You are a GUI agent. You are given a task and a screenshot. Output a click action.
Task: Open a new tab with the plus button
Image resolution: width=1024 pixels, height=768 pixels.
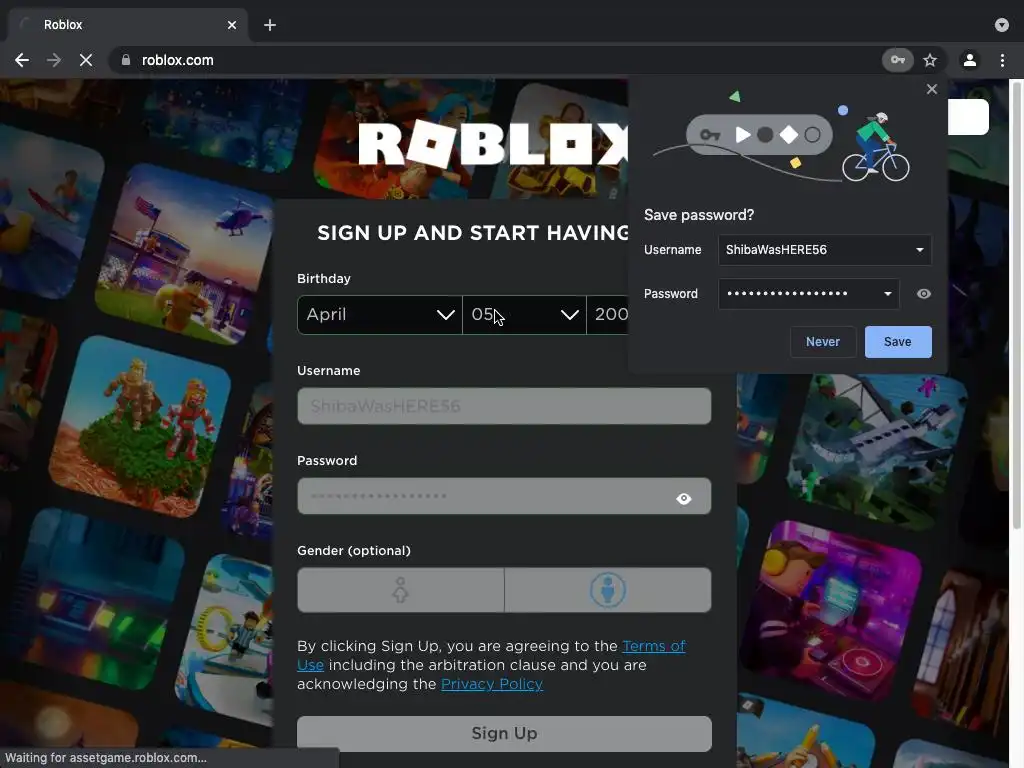pos(270,25)
